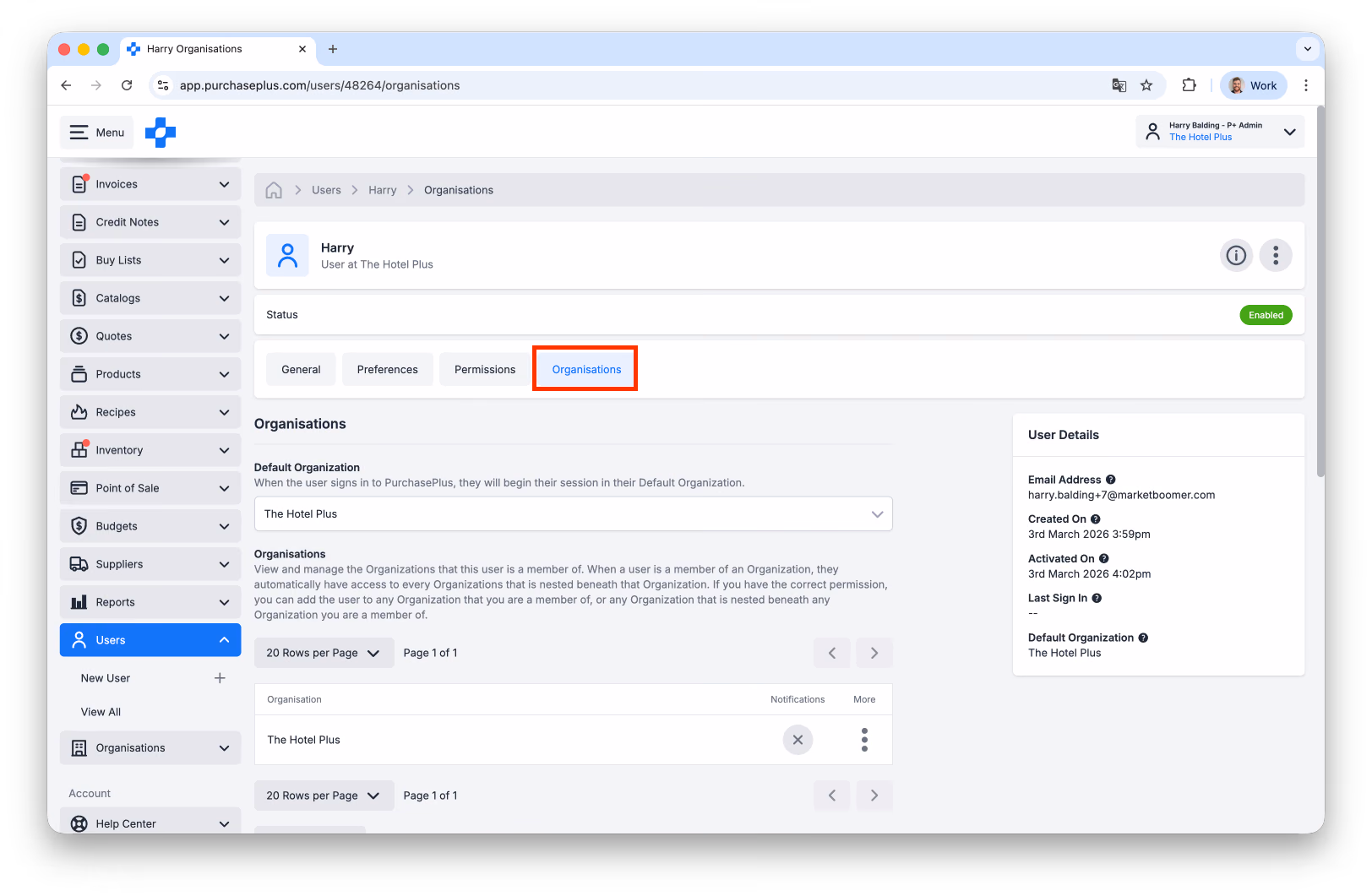Image resolution: width=1372 pixels, height=896 pixels.
Task: Open the top 20 Rows per Page dropdown
Action: pyautogui.click(x=324, y=653)
